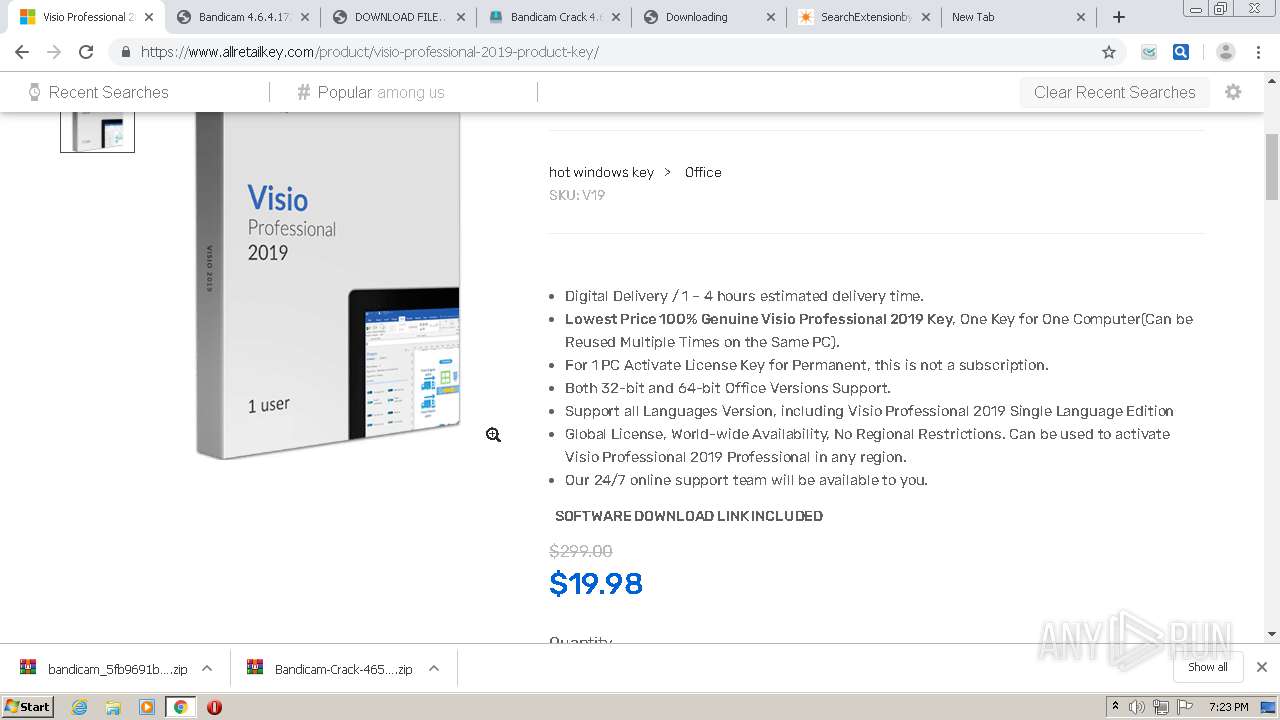
Task: Open the network tray icon
Action: [1161, 707]
